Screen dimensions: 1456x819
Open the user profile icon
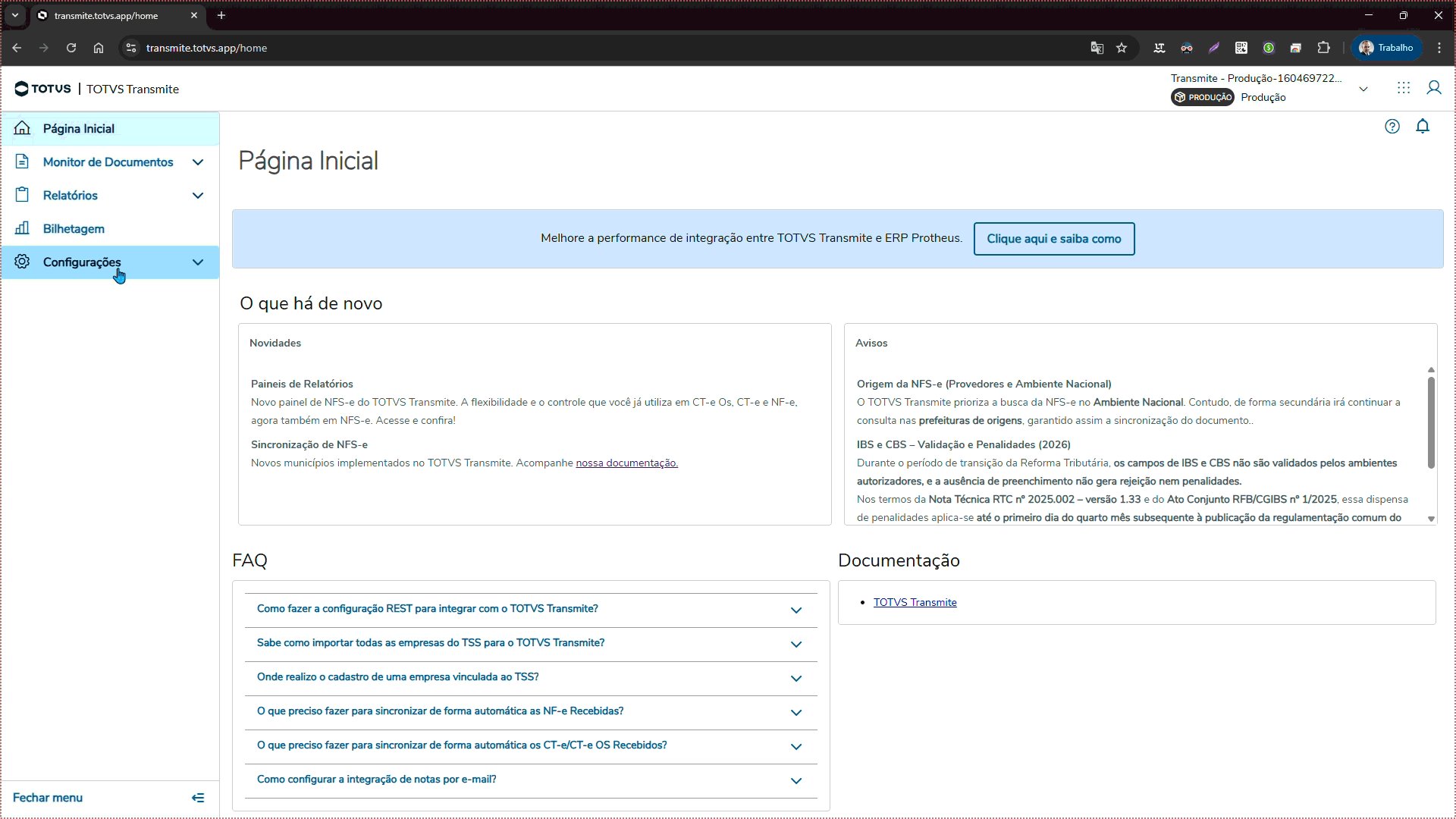(x=1433, y=88)
